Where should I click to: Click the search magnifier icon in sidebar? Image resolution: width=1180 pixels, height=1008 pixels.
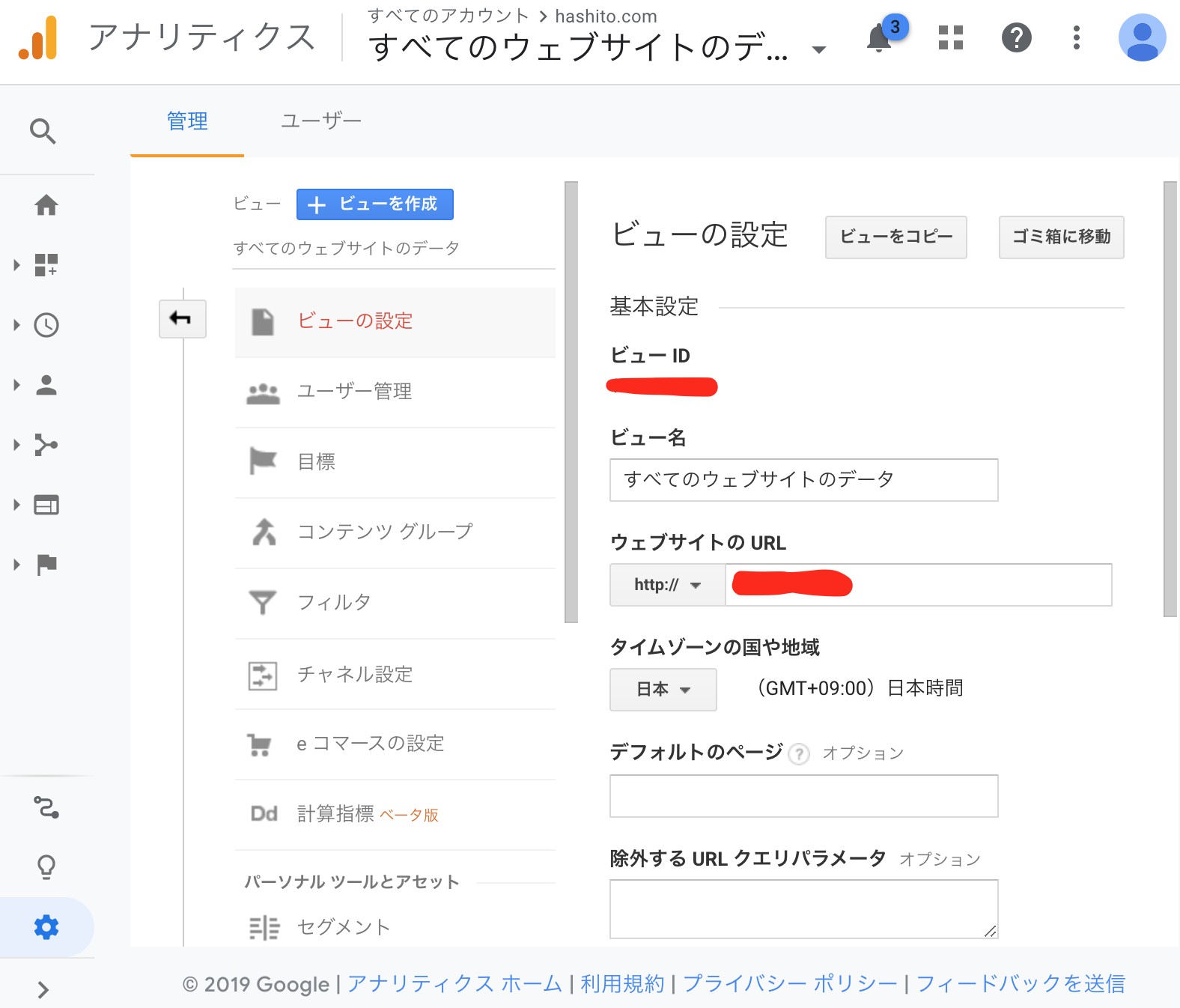tap(43, 131)
